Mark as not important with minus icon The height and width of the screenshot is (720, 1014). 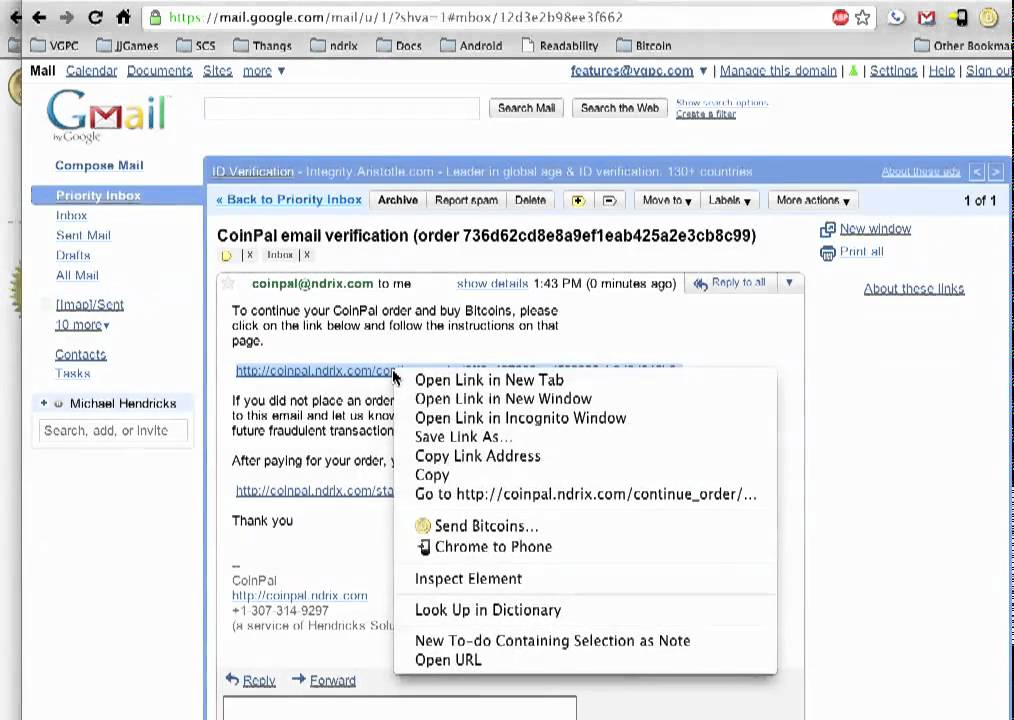click(x=609, y=201)
